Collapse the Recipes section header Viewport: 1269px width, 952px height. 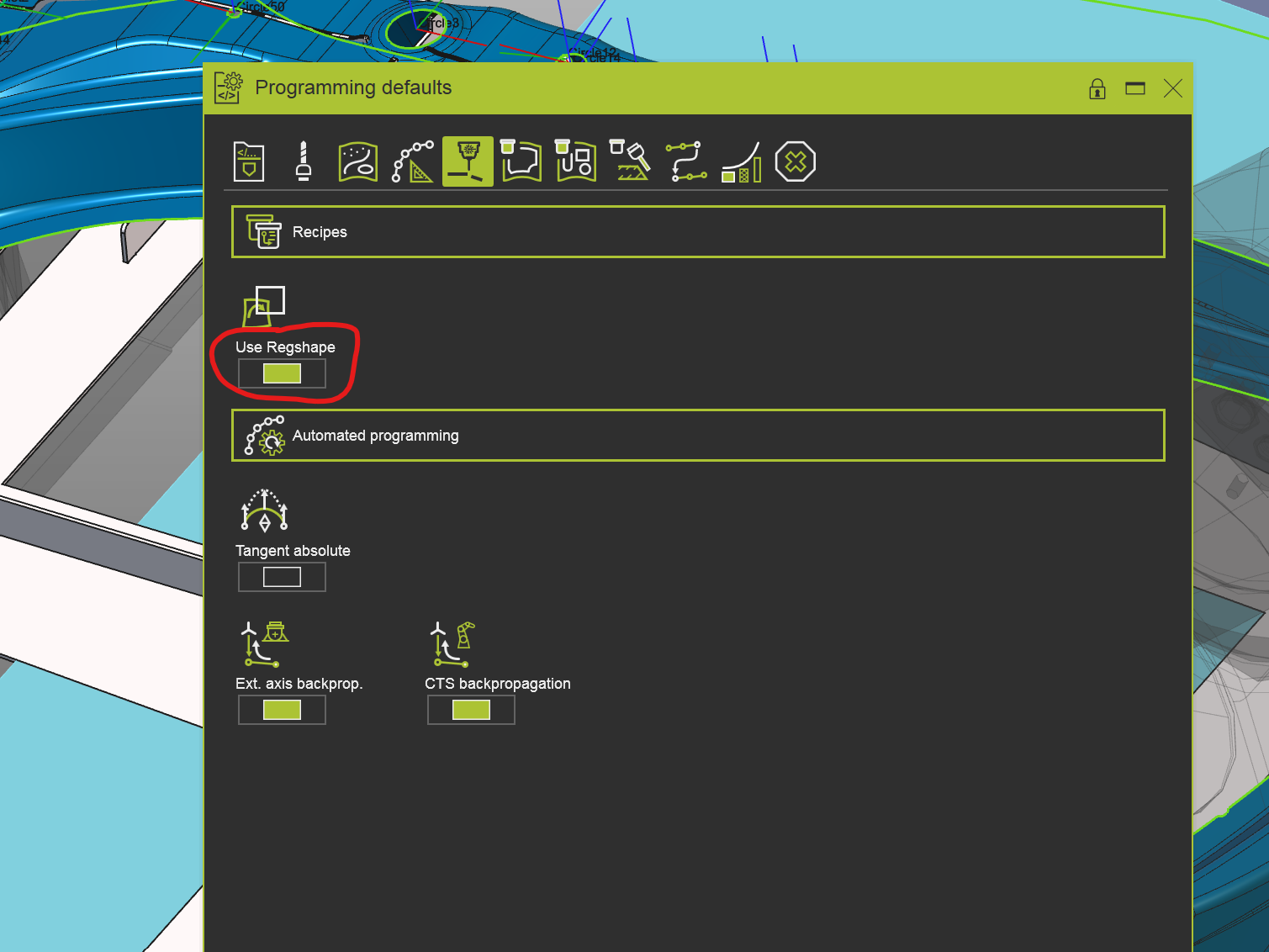pos(698,232)
